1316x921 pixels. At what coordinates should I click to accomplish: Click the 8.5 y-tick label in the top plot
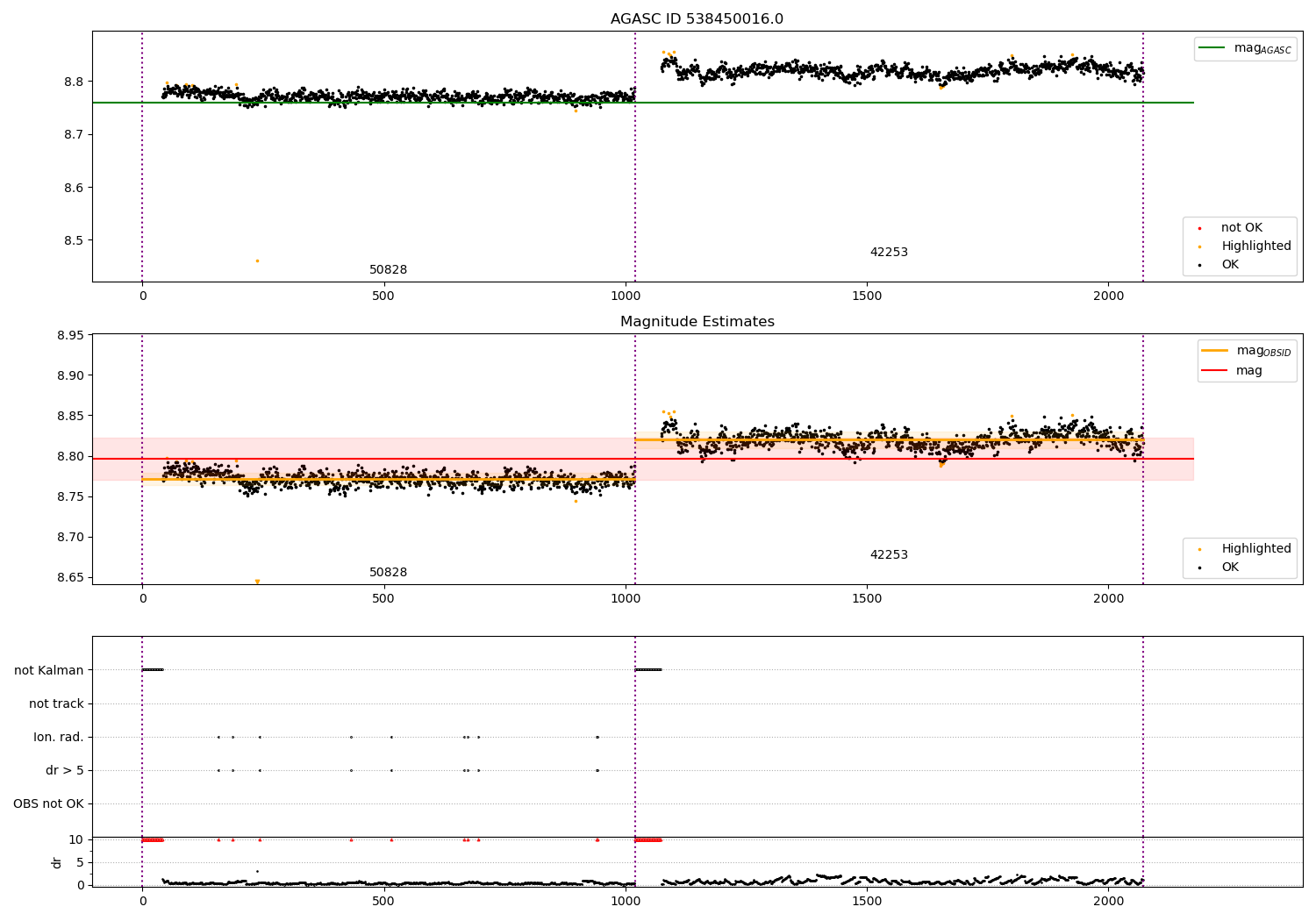click(x=72, y=240)
